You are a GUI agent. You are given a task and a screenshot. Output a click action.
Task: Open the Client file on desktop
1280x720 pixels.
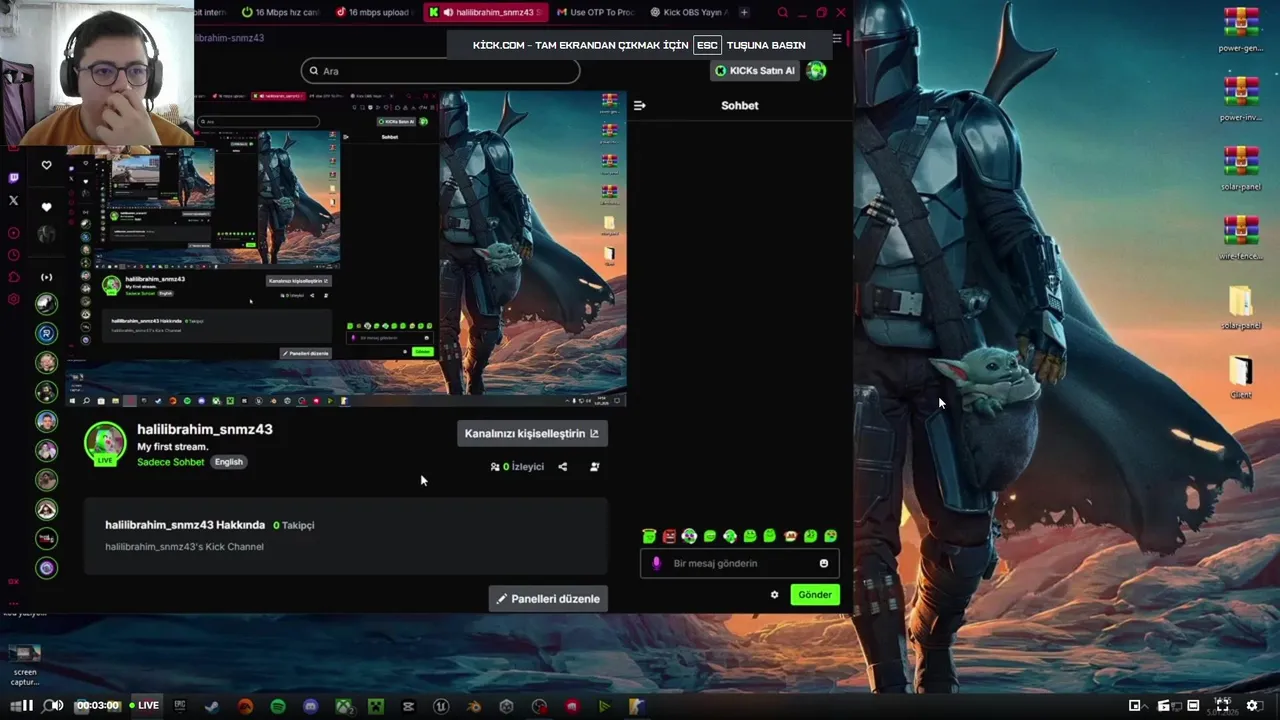click(1241, 377)
